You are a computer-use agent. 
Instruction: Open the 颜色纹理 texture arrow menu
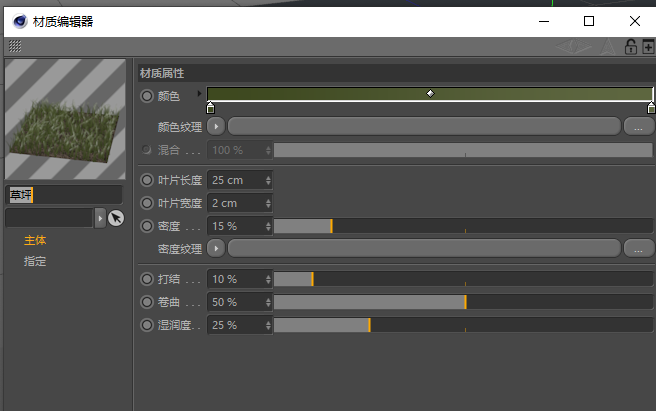[x=216, y=126]
